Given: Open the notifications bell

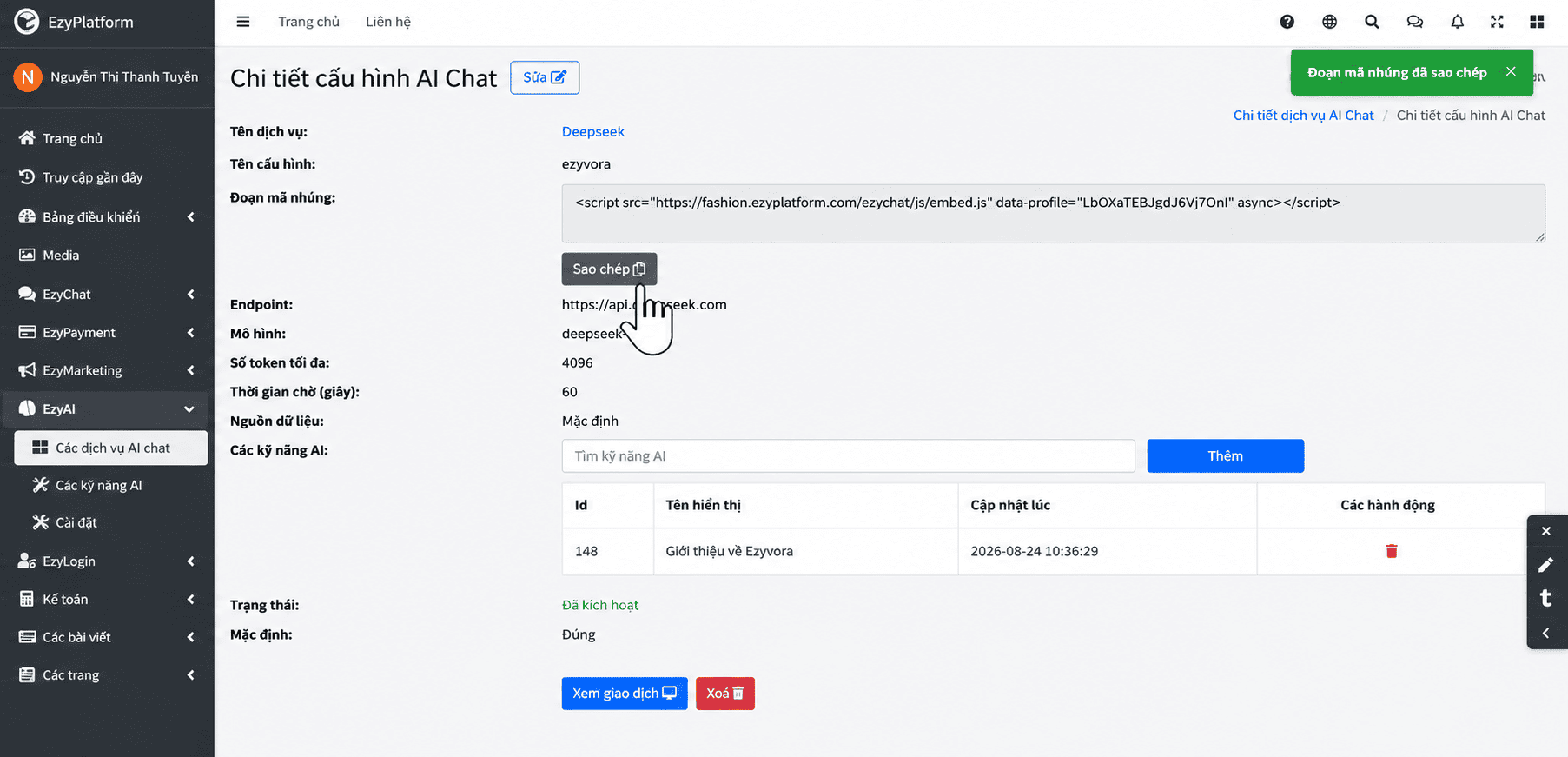Looking at the screenshot, I should coord(1457,22).
